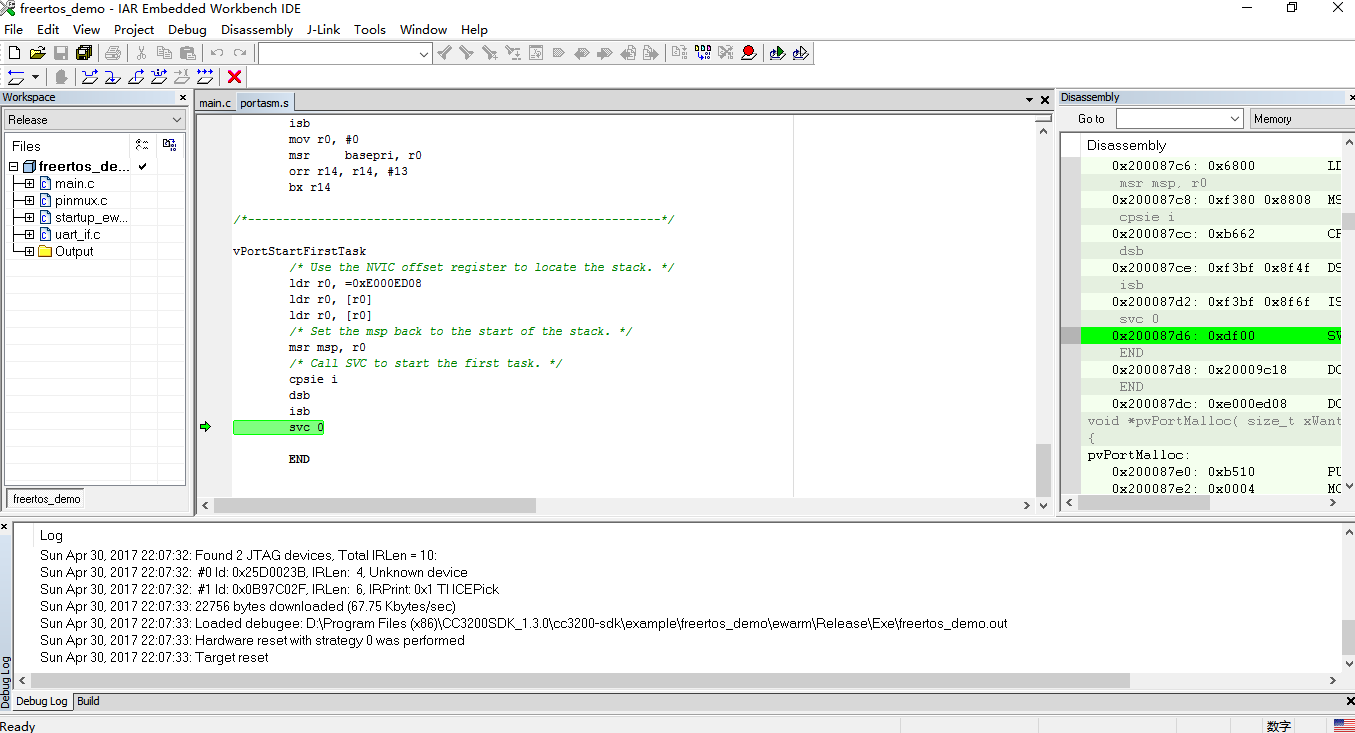
Task: Click the highlighted svc 0 line in editor
Action: tap(279, 428)
